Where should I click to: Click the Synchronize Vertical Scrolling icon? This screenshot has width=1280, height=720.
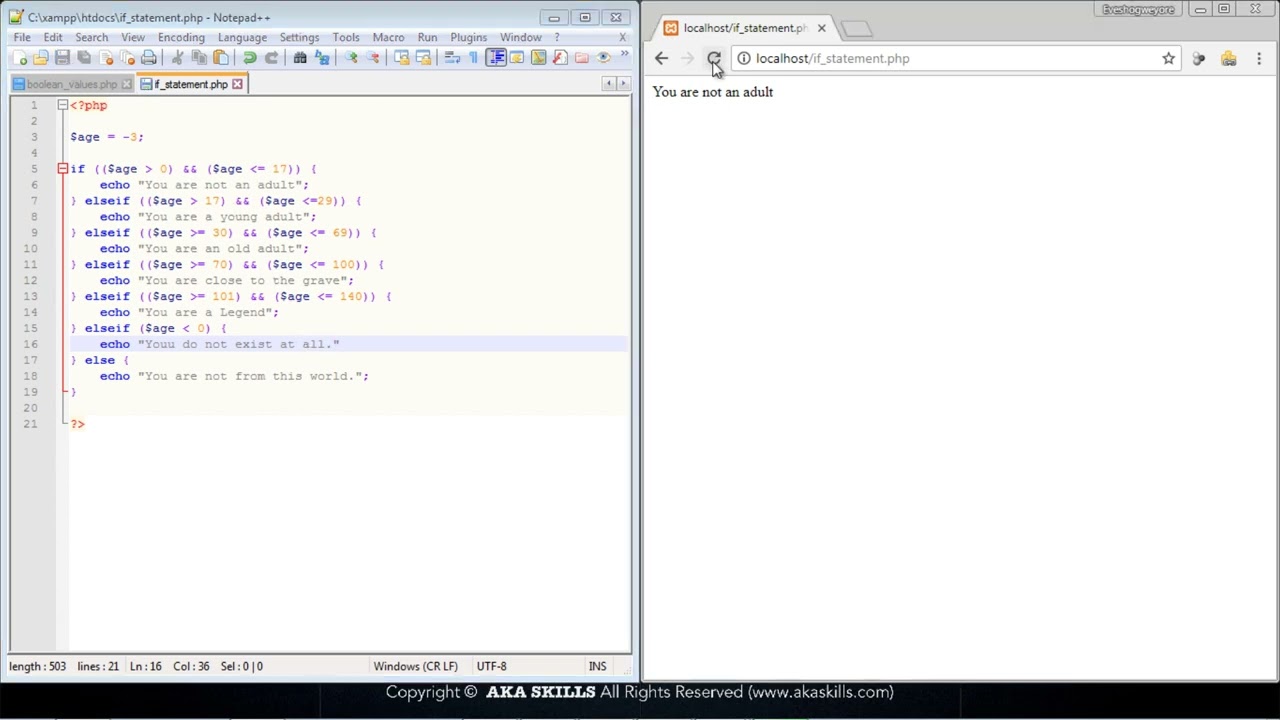pyautogui.click(x=401, y=58)
